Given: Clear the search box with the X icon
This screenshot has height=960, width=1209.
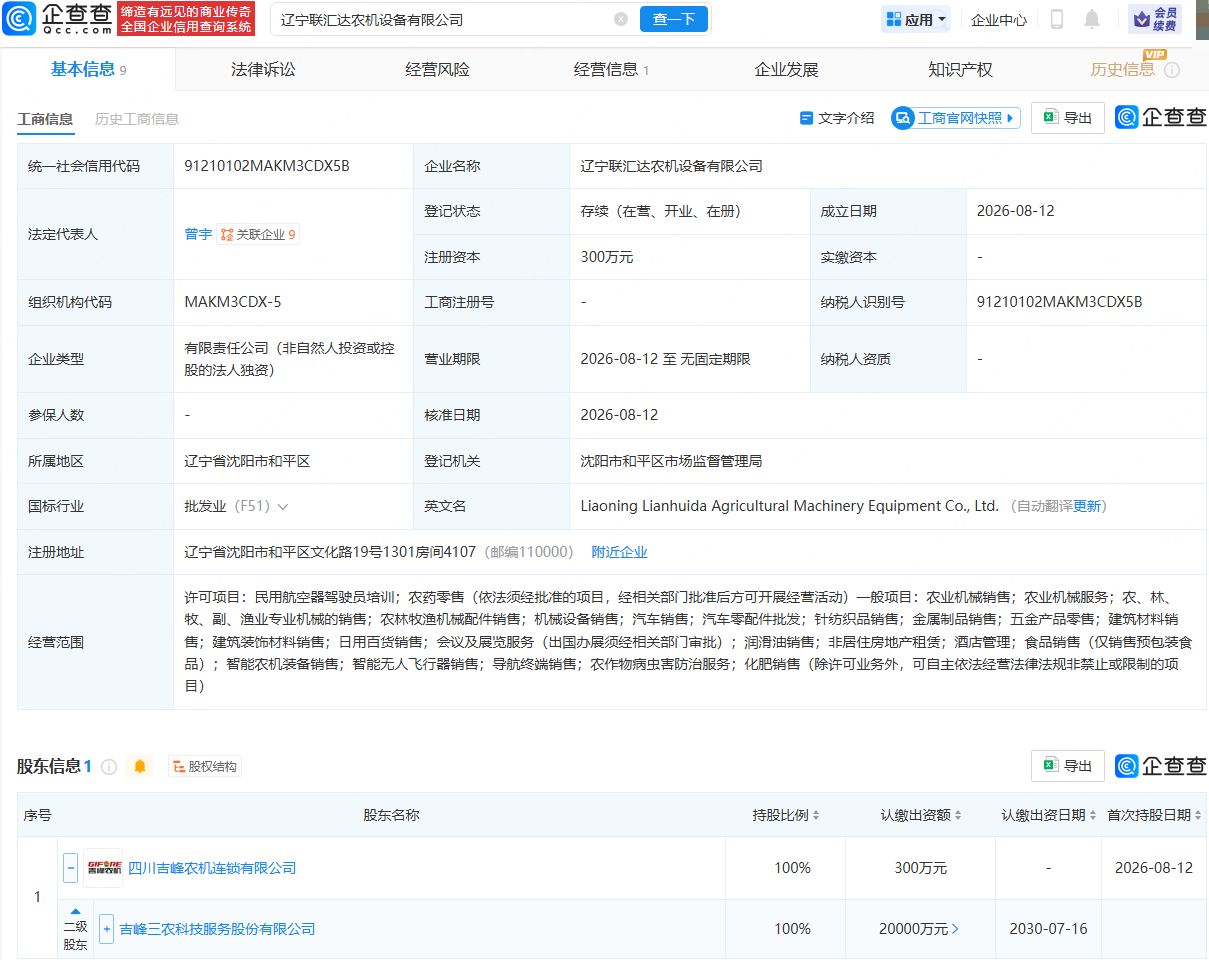Looking at the screenshot, I should pyautogui.click(x=621, y=19).
